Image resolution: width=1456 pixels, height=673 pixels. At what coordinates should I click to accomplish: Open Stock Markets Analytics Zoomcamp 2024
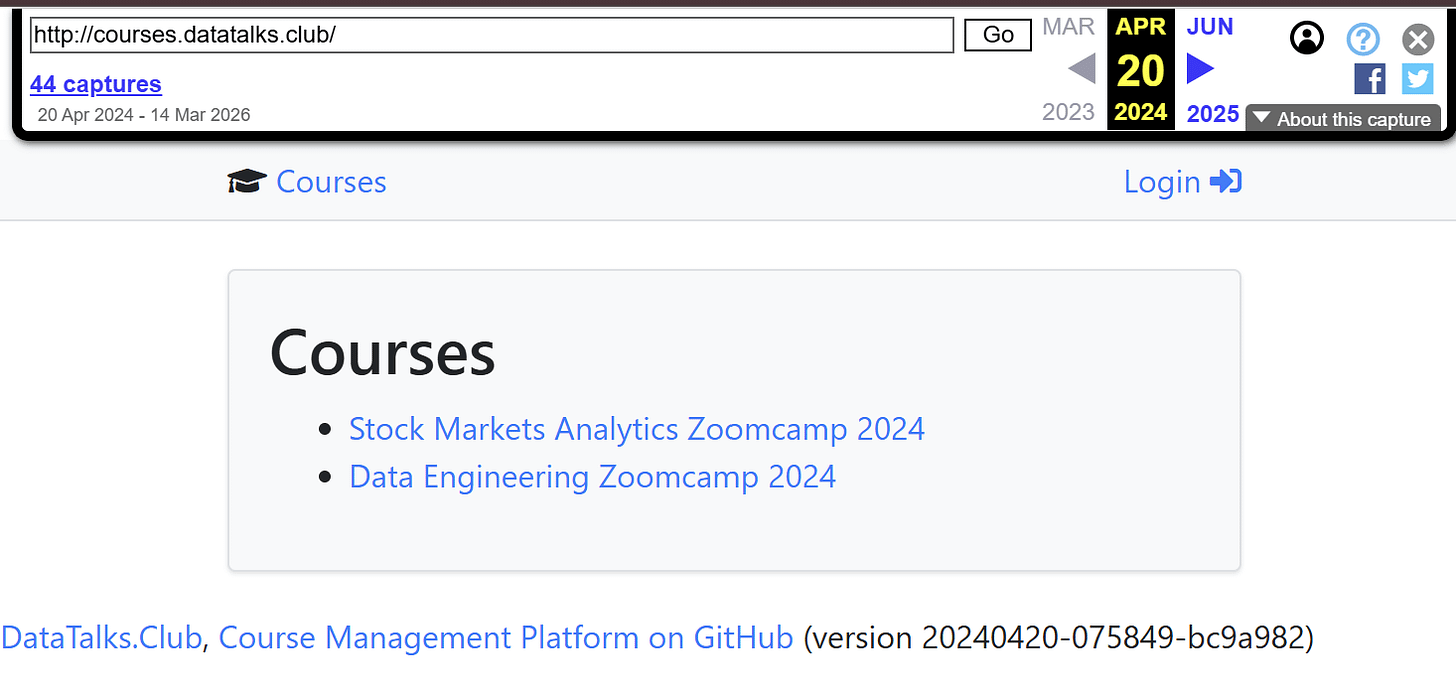point(637,429)
